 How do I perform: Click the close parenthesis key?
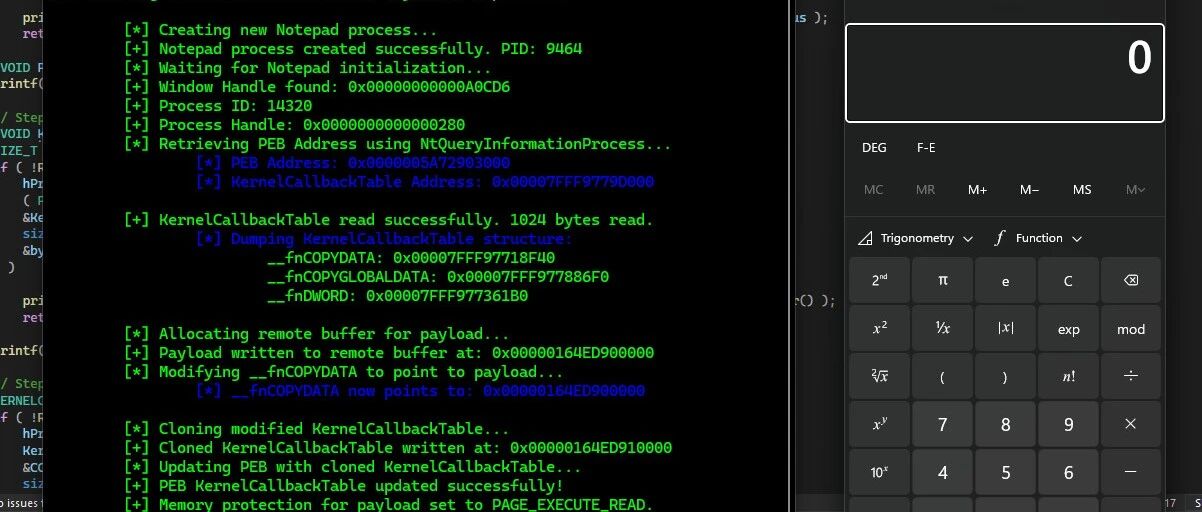point(1005,377)
